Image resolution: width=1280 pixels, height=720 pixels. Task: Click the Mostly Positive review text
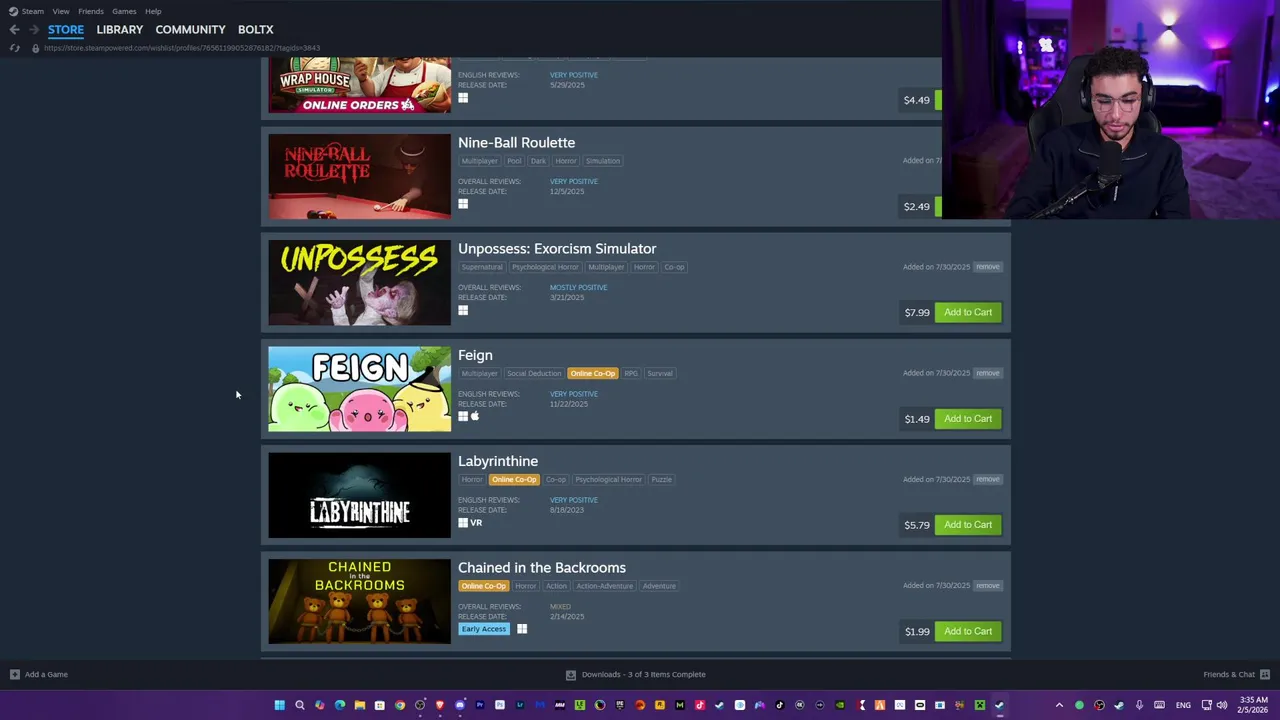pos(578,287)
